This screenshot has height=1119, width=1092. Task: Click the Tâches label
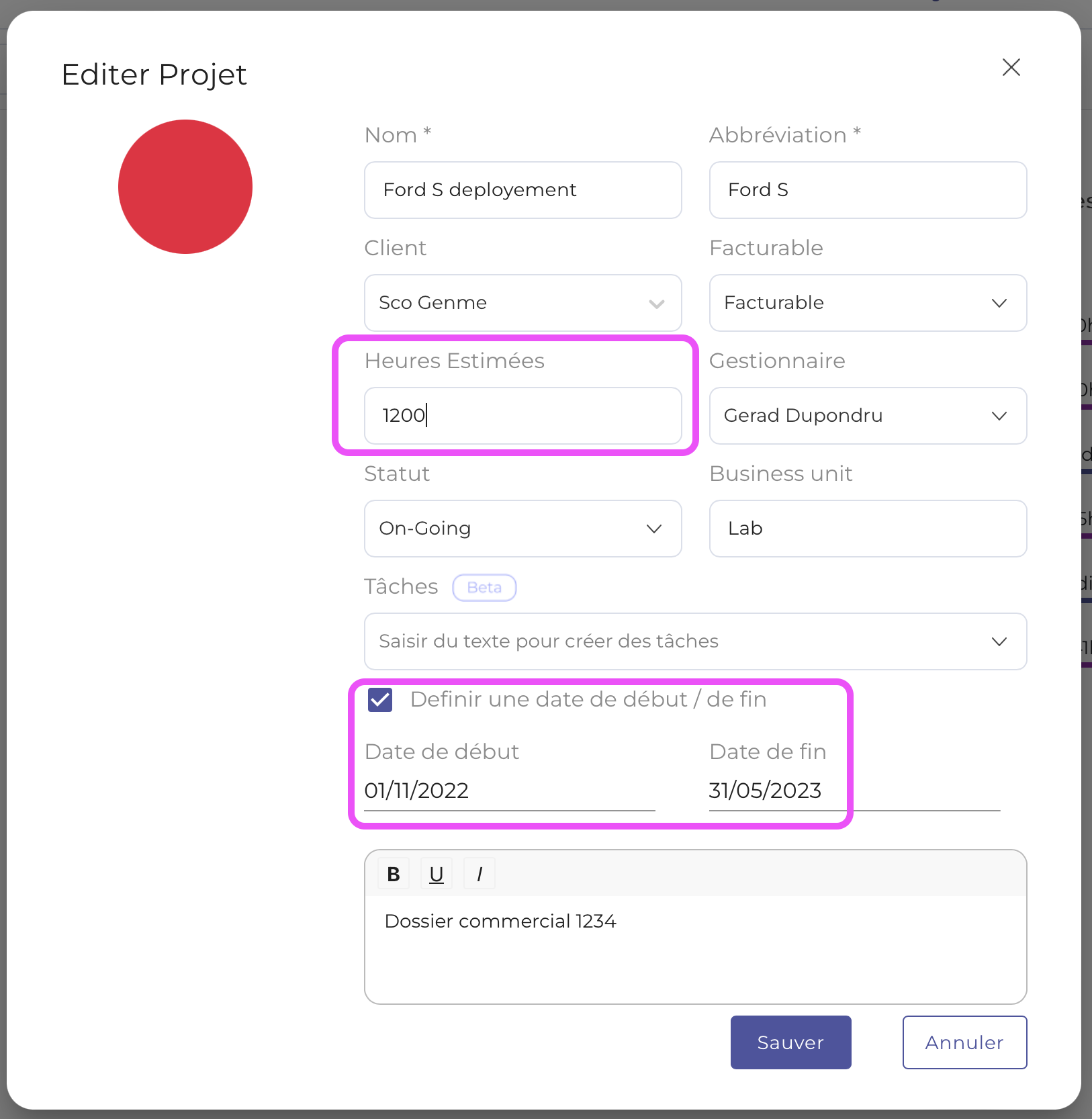[401, 586]
